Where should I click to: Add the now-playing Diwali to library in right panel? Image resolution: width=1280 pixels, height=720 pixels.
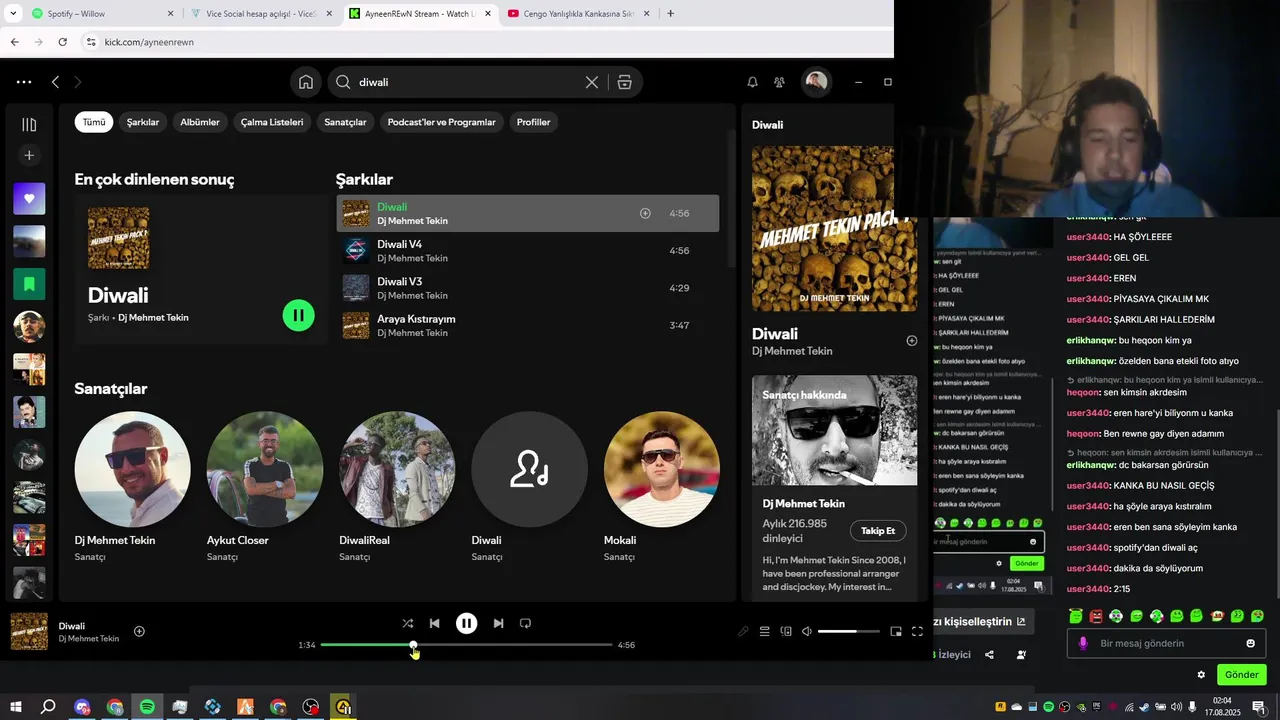(911, 341)
